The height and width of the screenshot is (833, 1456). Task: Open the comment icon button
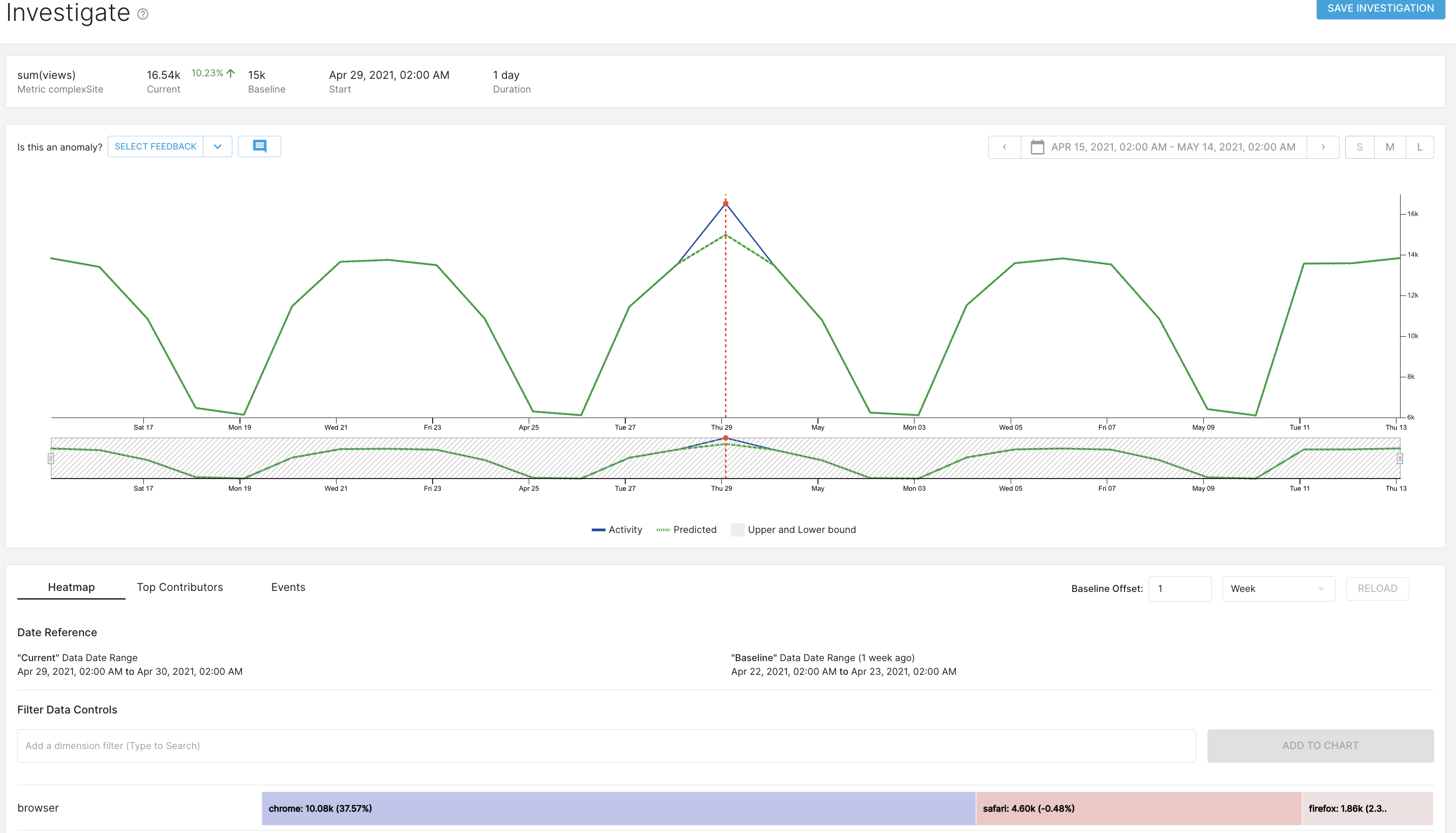[x=259, y=146]
